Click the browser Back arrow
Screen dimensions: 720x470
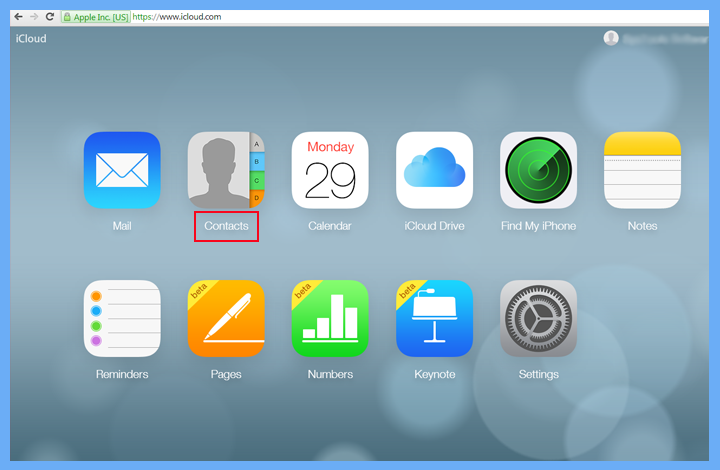pos(19,17)
